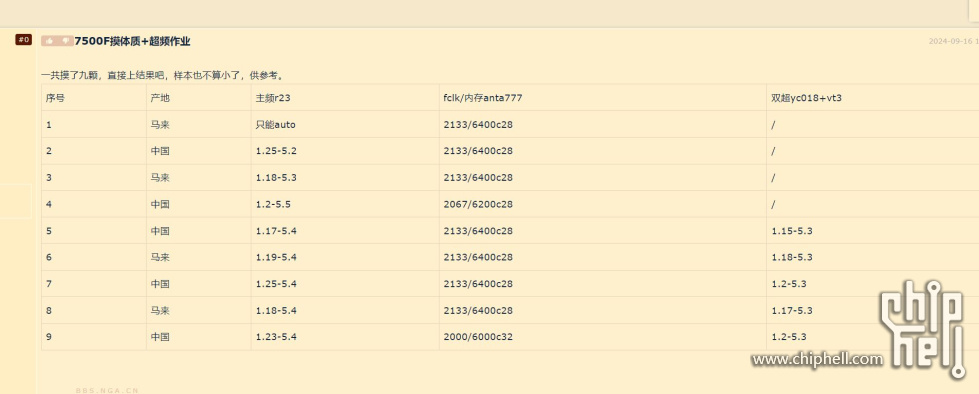The height and width of the screenshot is (394, 979).
Task: Select the 双超yc018+vt3 column header
Action: click(873, 98)
